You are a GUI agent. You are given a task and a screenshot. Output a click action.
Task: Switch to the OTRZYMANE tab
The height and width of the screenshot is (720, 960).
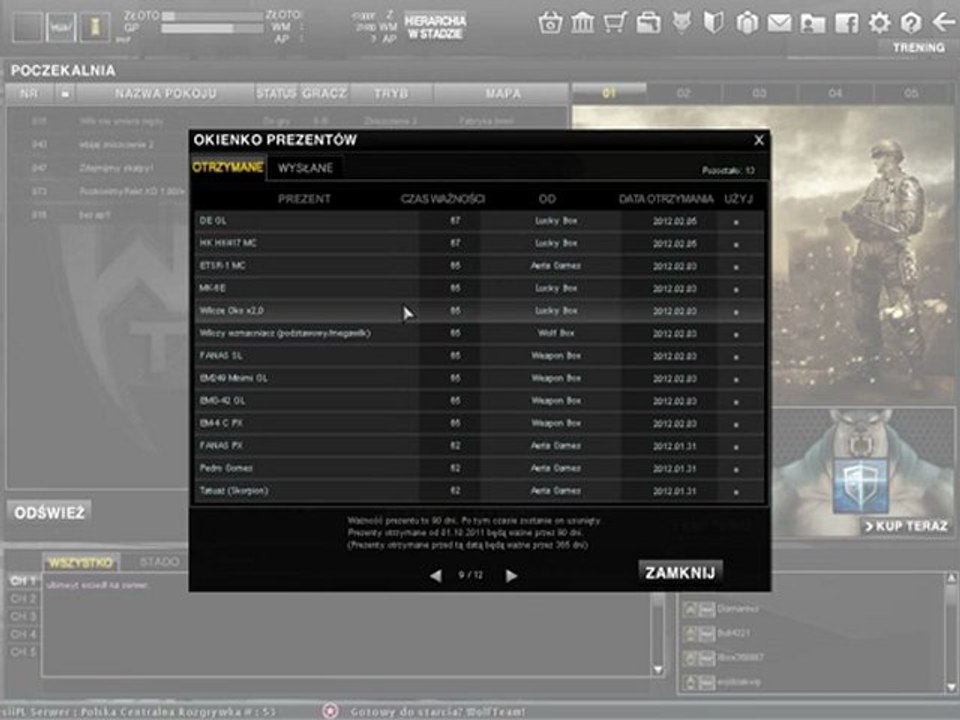[x=228, y=167]
